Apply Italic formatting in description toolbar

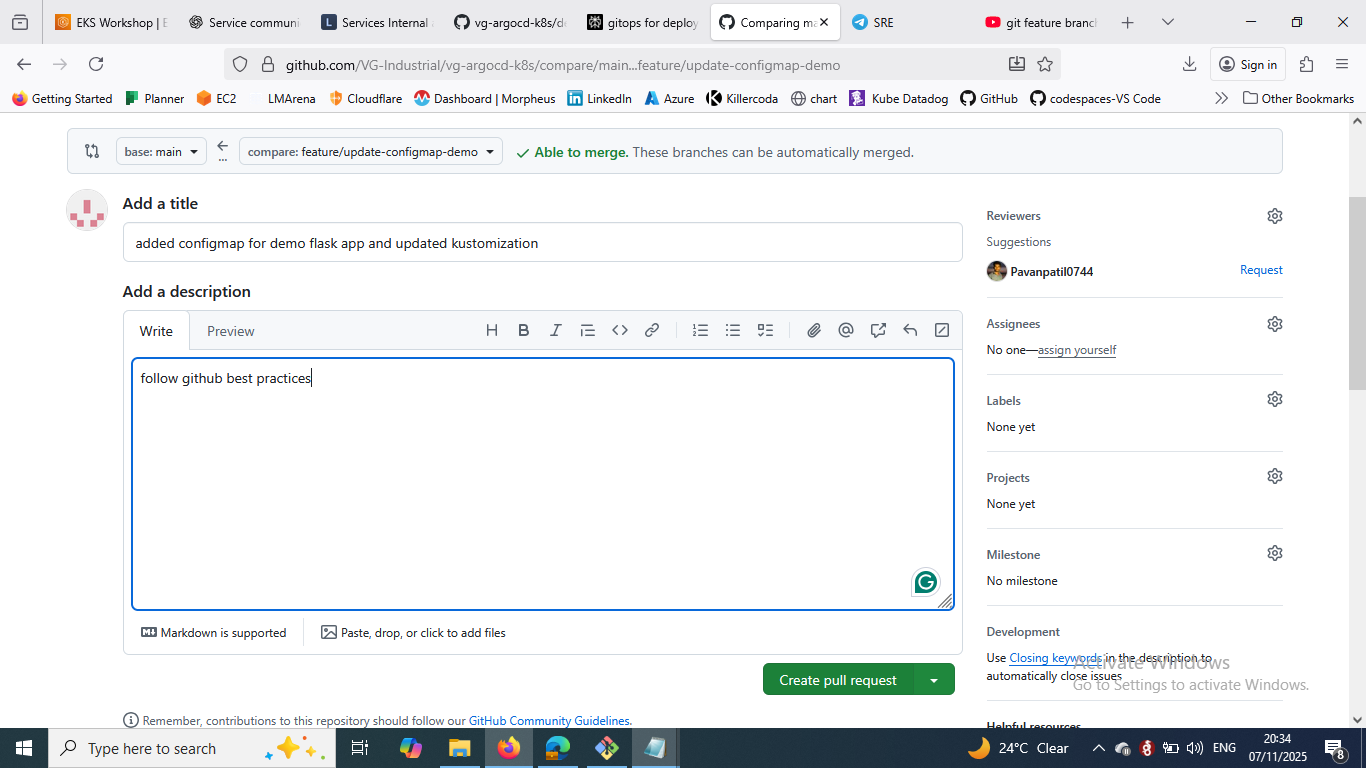click(x=555, y=330)
